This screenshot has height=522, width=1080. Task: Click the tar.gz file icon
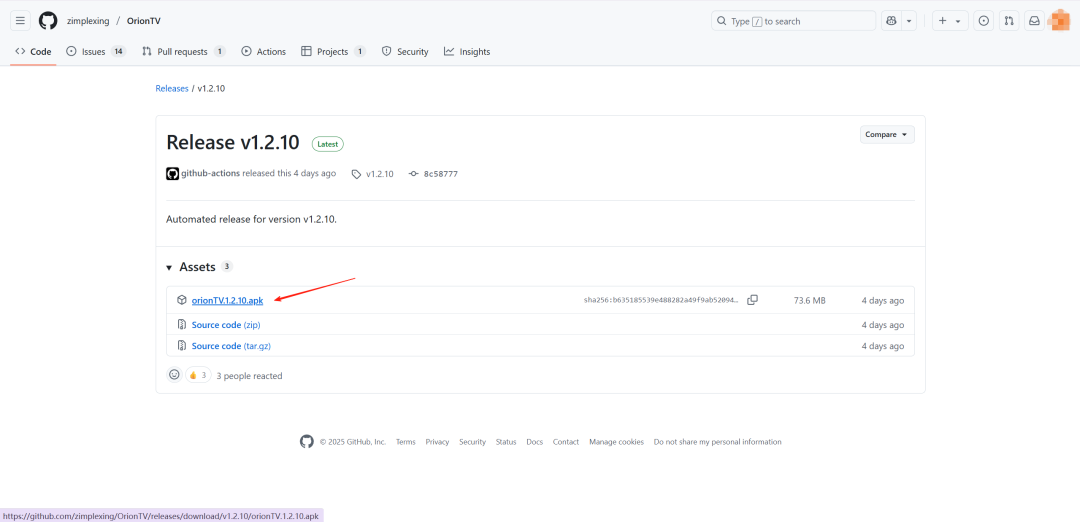182,346
